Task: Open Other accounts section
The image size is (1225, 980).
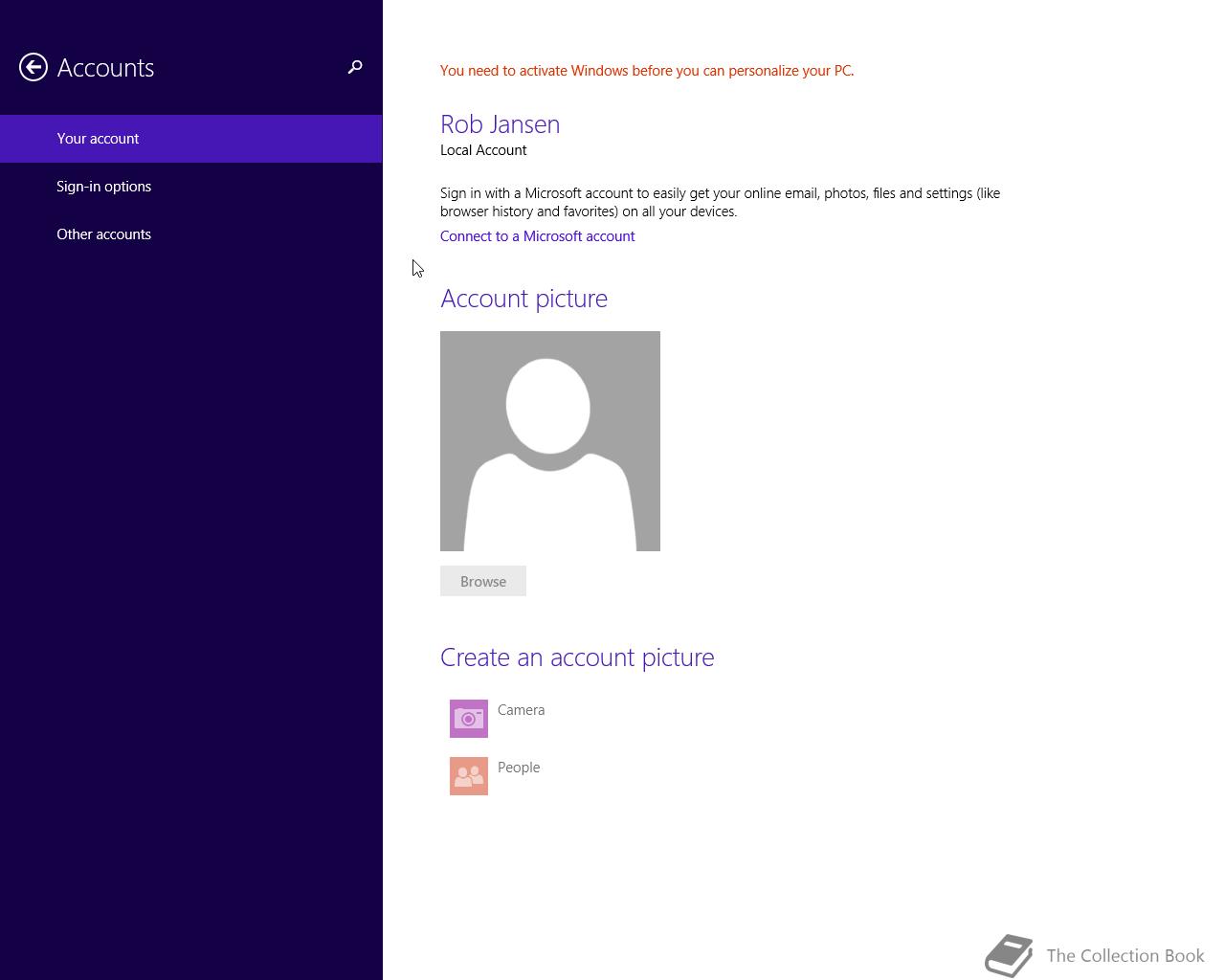Action: click(191, 234)
